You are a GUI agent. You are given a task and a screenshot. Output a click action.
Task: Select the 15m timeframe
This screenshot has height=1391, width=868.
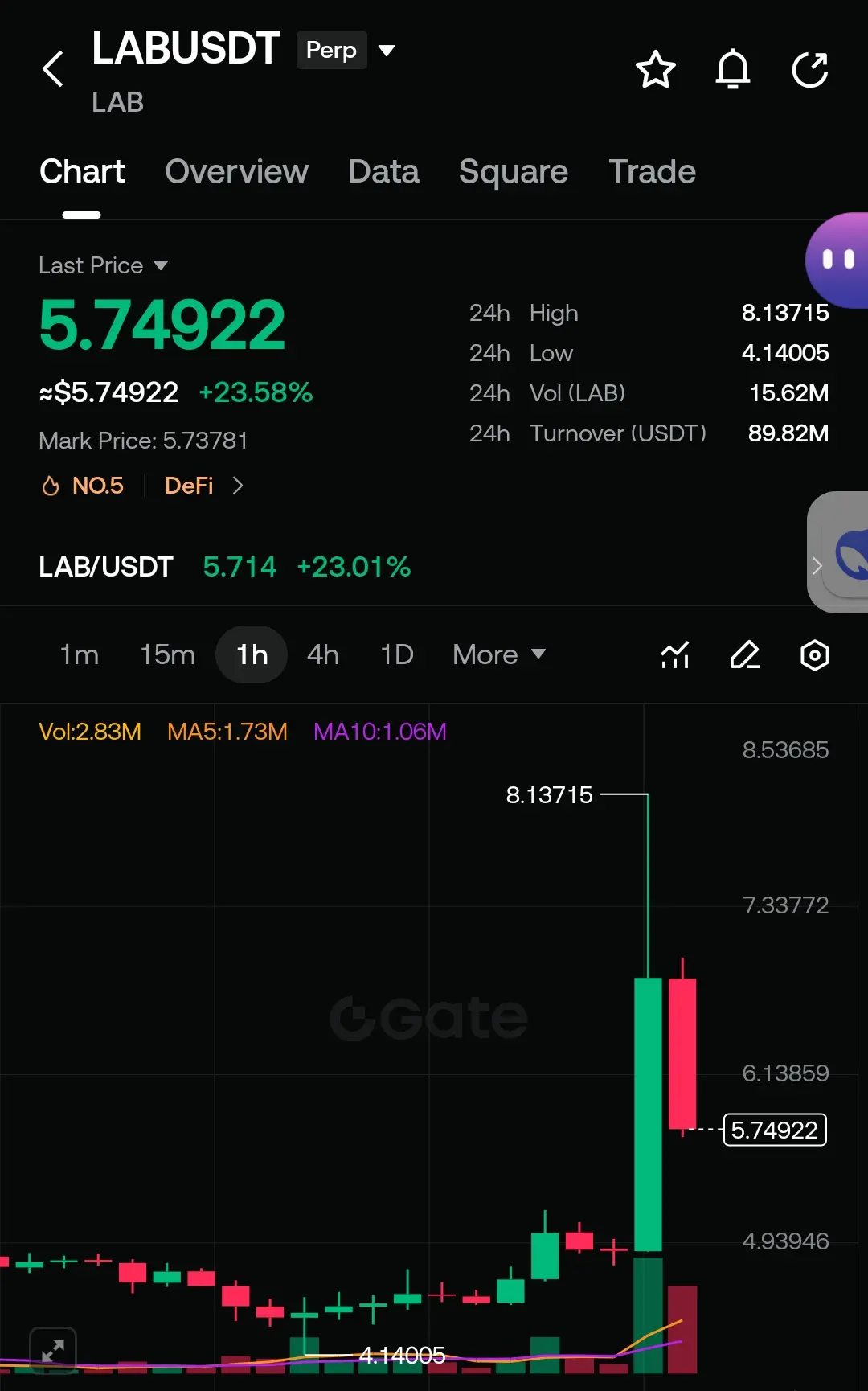167,654
